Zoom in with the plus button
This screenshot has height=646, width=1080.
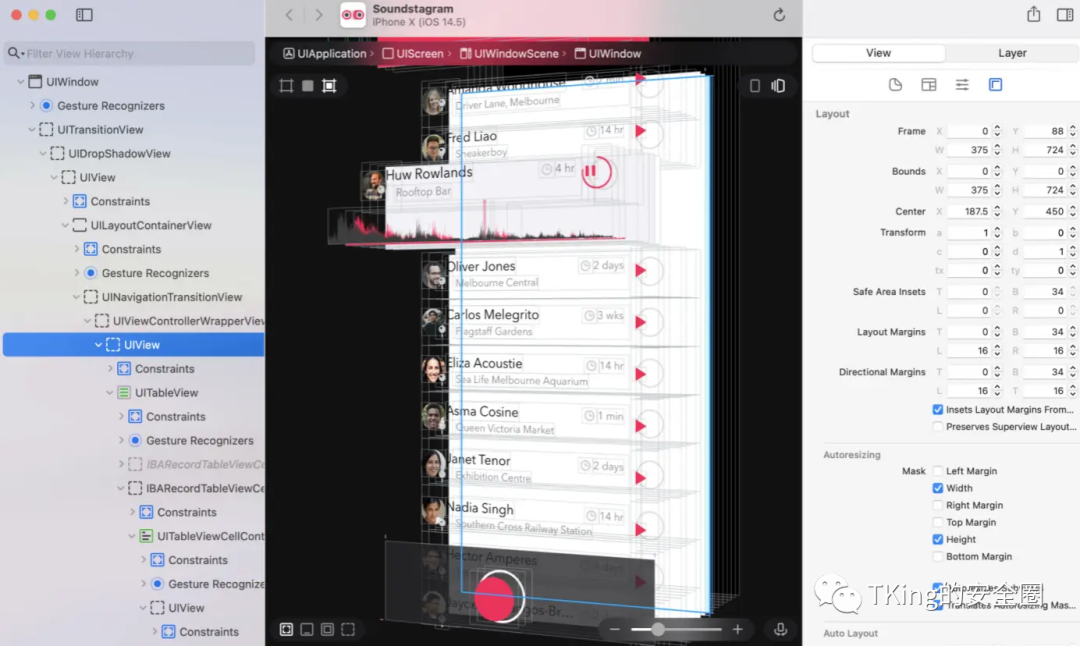(x=738, y=629)
